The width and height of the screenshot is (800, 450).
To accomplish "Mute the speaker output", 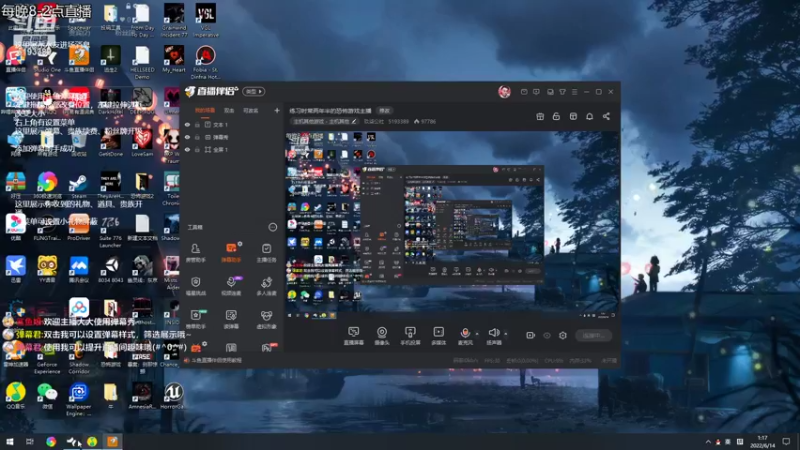I will (x=493, y=336).
